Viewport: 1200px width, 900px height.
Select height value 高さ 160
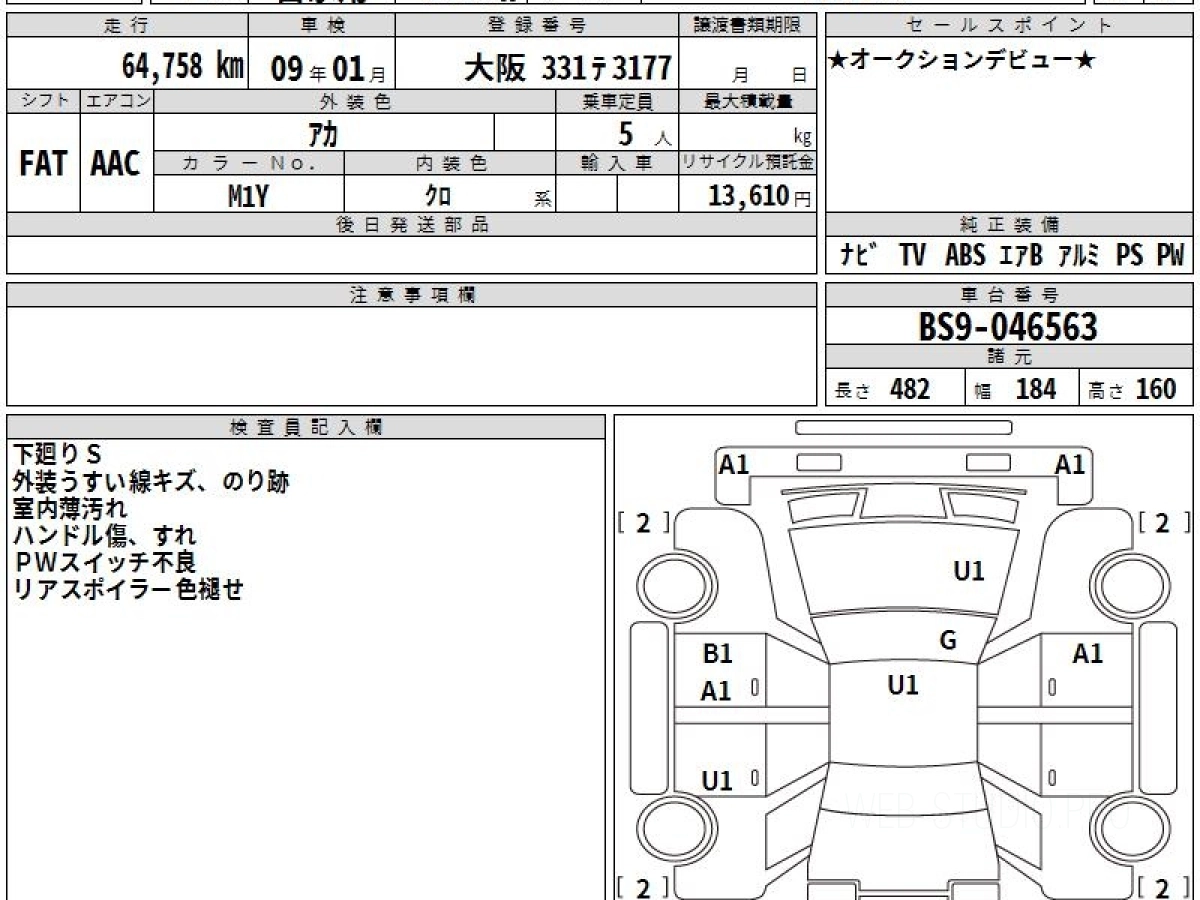[x=1134, y=389]
